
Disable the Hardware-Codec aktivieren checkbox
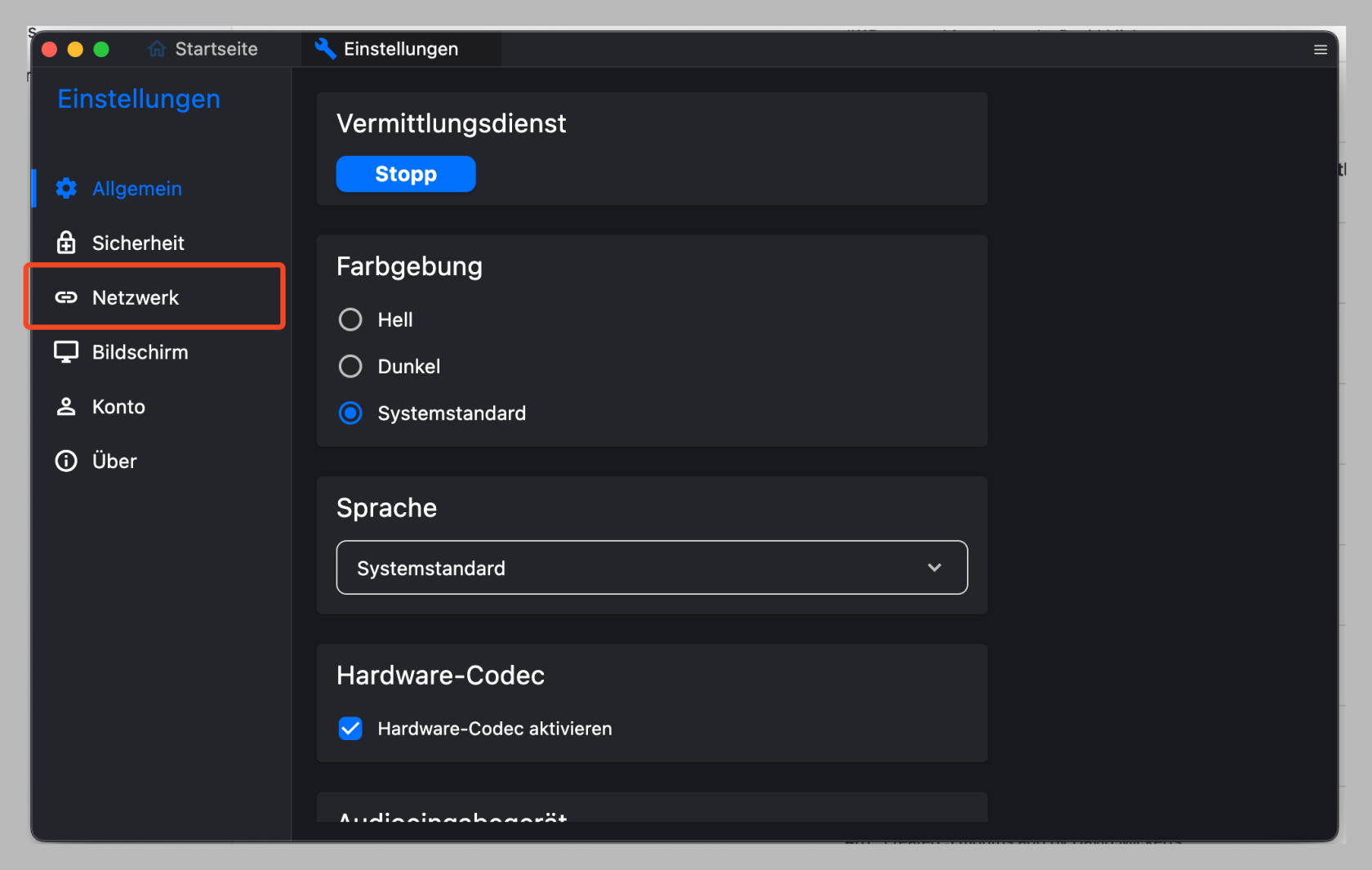tap(350, 728)
